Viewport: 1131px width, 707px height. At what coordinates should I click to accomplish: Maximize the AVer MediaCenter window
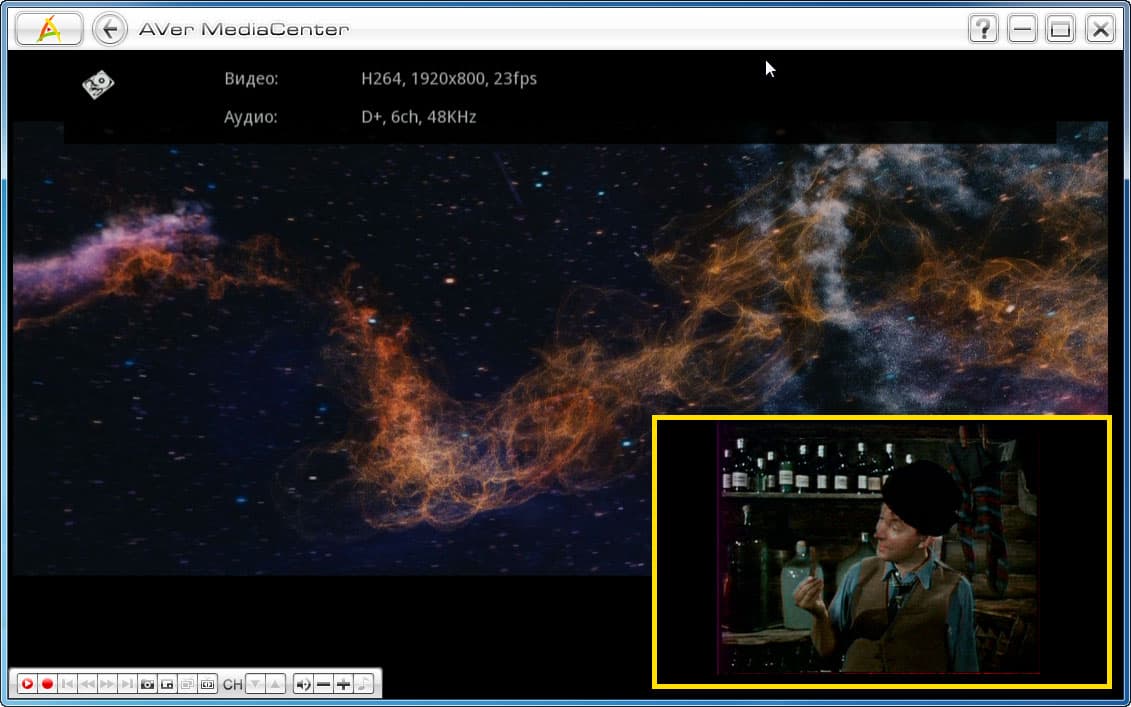pos(1060,30)
